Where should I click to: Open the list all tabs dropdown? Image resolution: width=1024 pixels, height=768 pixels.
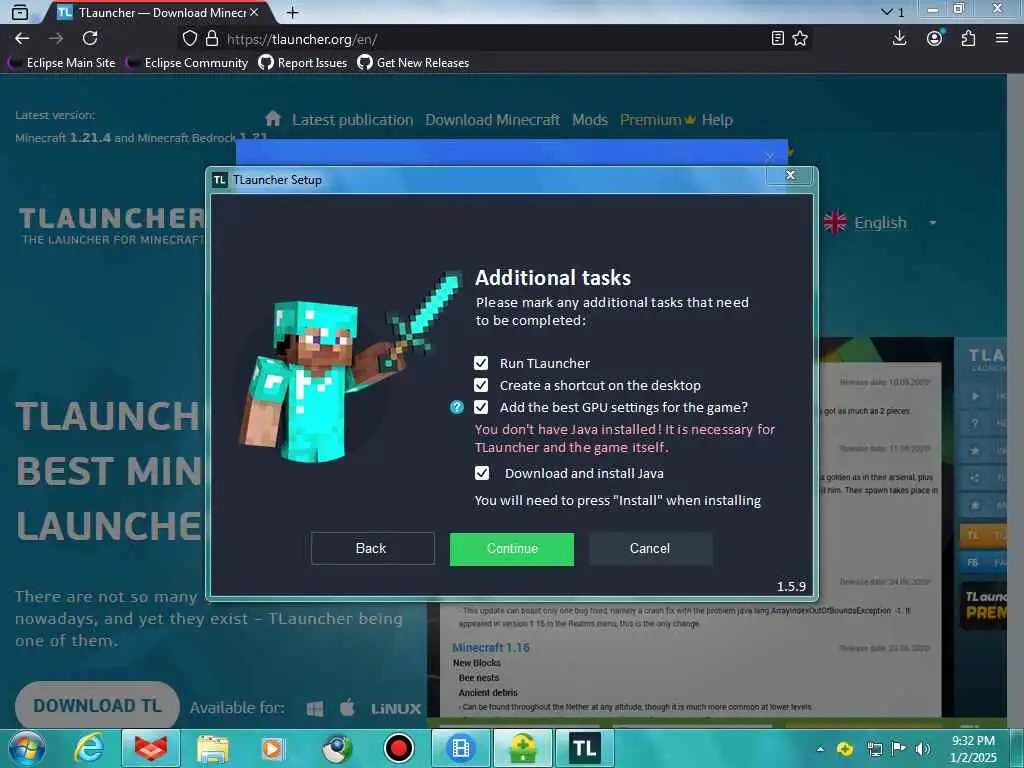[x=892, y=12]
